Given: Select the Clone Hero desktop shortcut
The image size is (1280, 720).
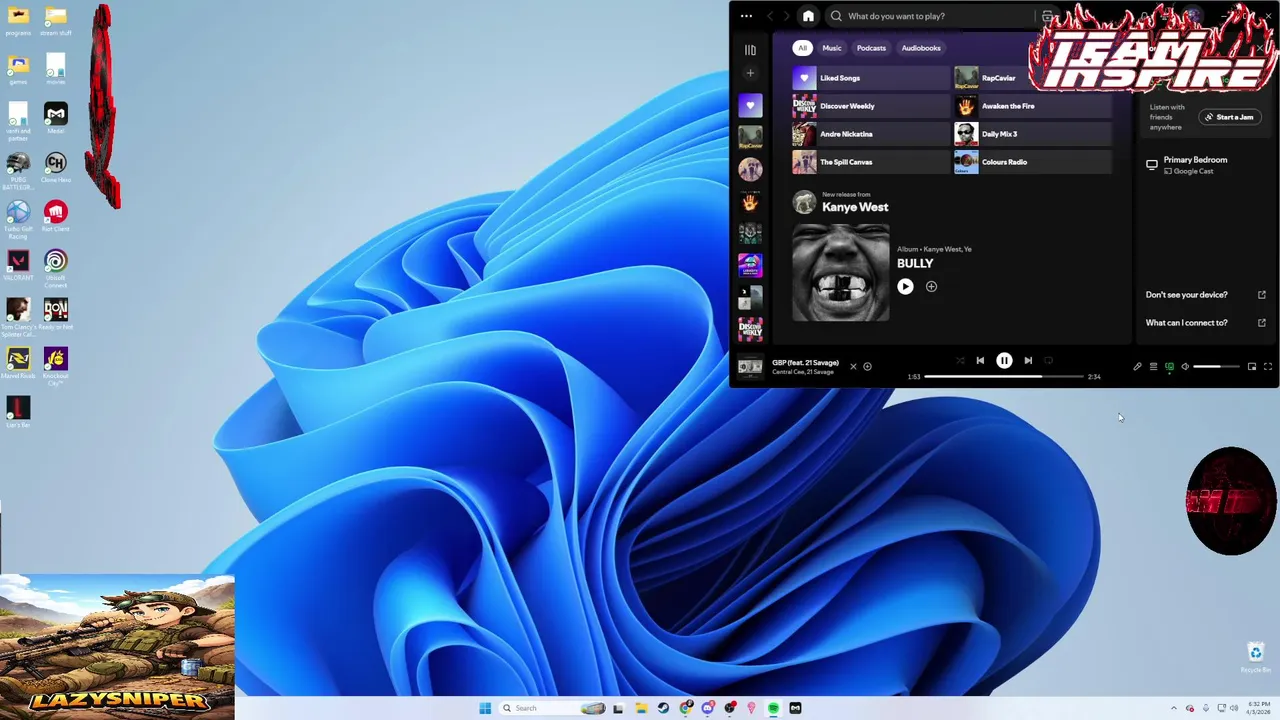Looking at the screenshot, I should coord(55,168).
